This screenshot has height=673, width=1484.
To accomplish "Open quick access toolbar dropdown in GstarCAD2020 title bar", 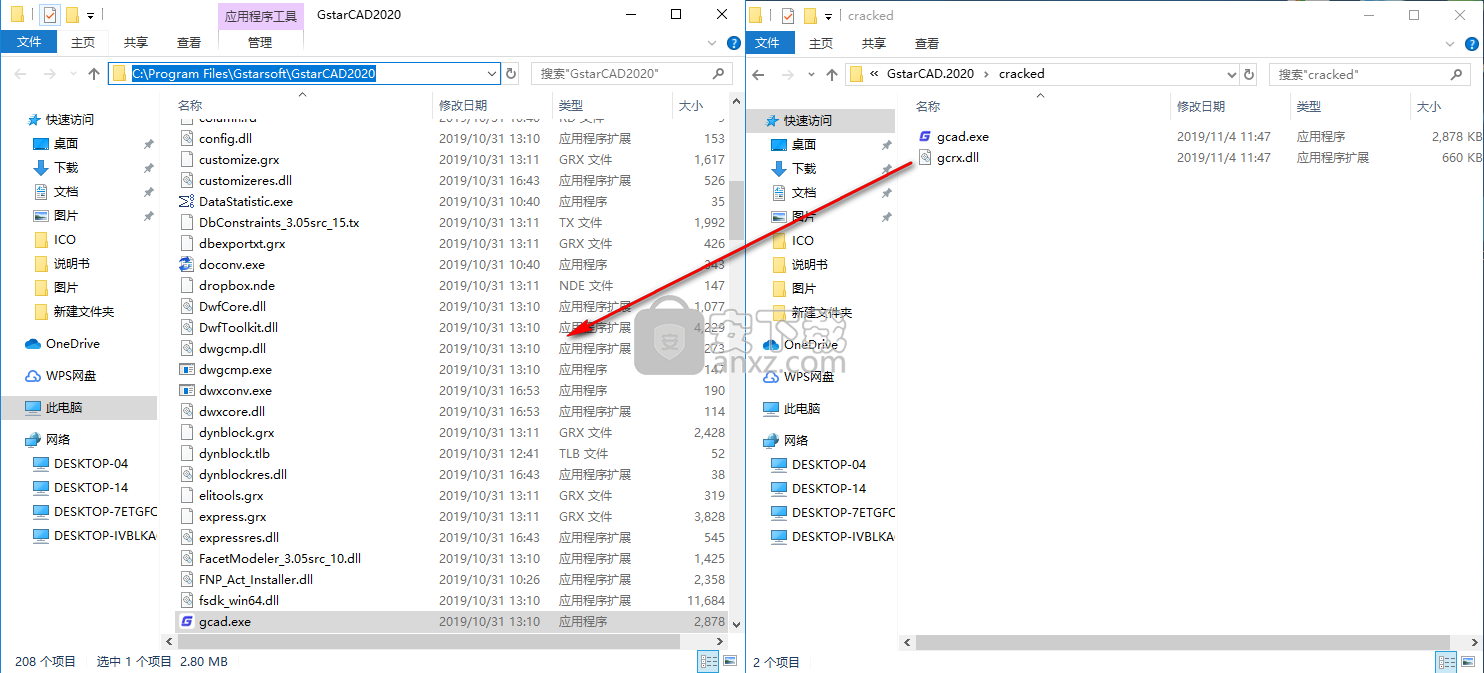I will coord(91,15).
